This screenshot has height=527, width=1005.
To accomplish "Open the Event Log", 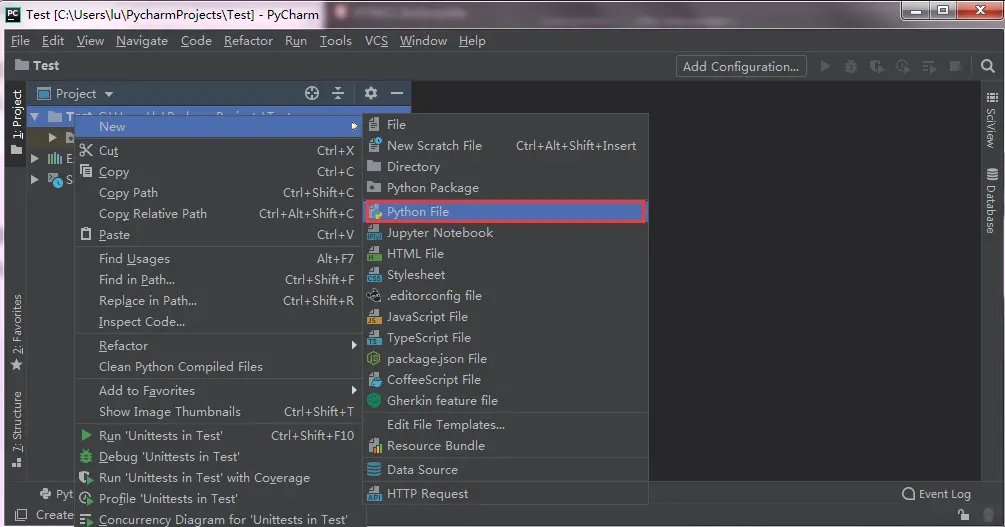I will 936,494.
